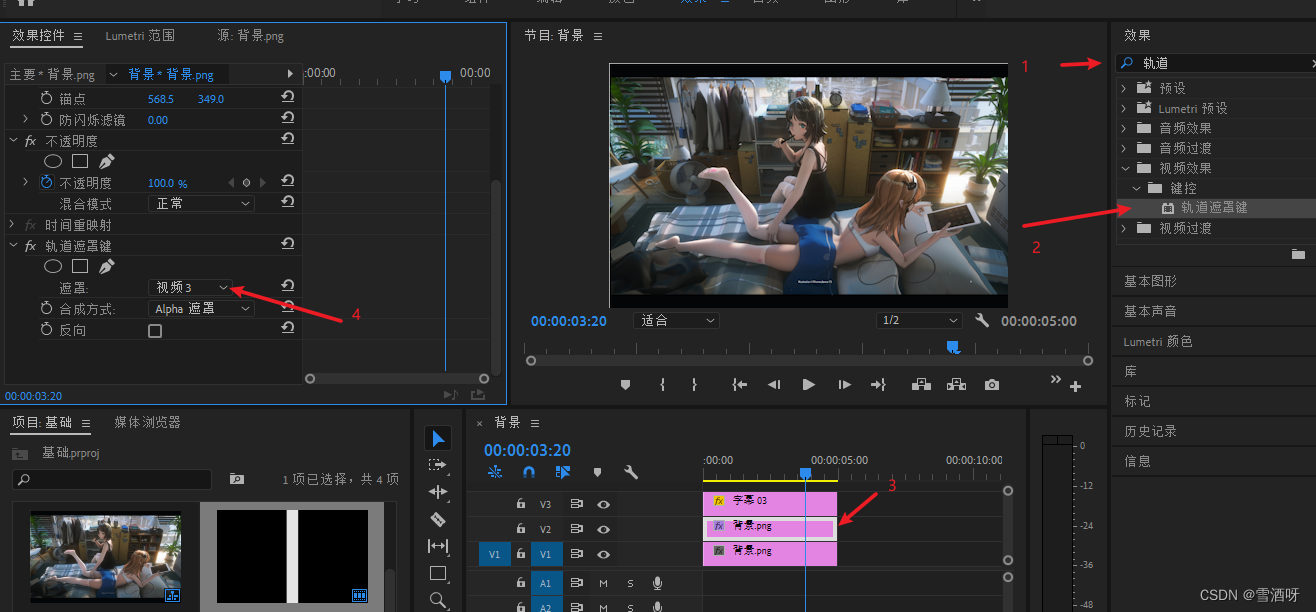Select the Slip tool
The image size is (1316, 612).
point(437,546)
